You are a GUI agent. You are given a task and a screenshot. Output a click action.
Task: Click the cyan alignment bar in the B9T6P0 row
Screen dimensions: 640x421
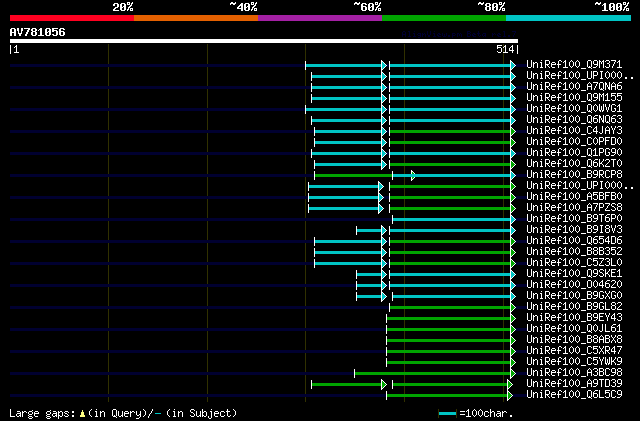click(x=454, y=220)
